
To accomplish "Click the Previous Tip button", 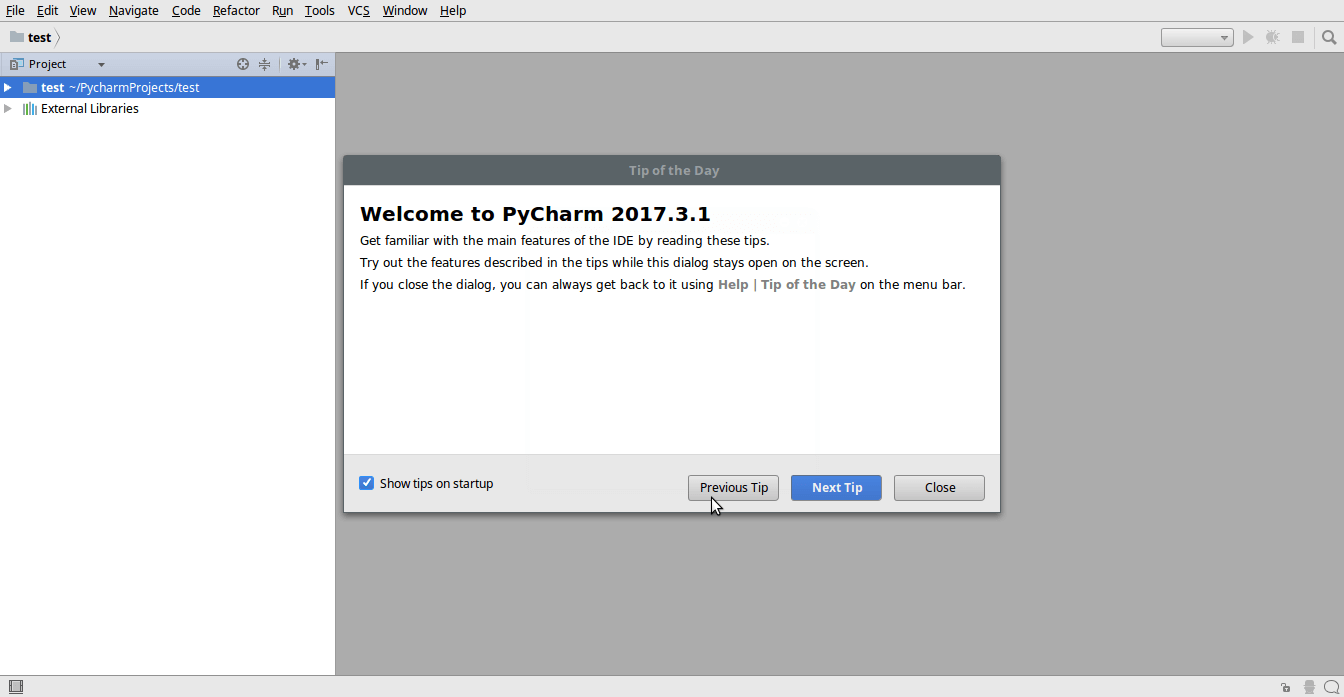I will point(733,488).
